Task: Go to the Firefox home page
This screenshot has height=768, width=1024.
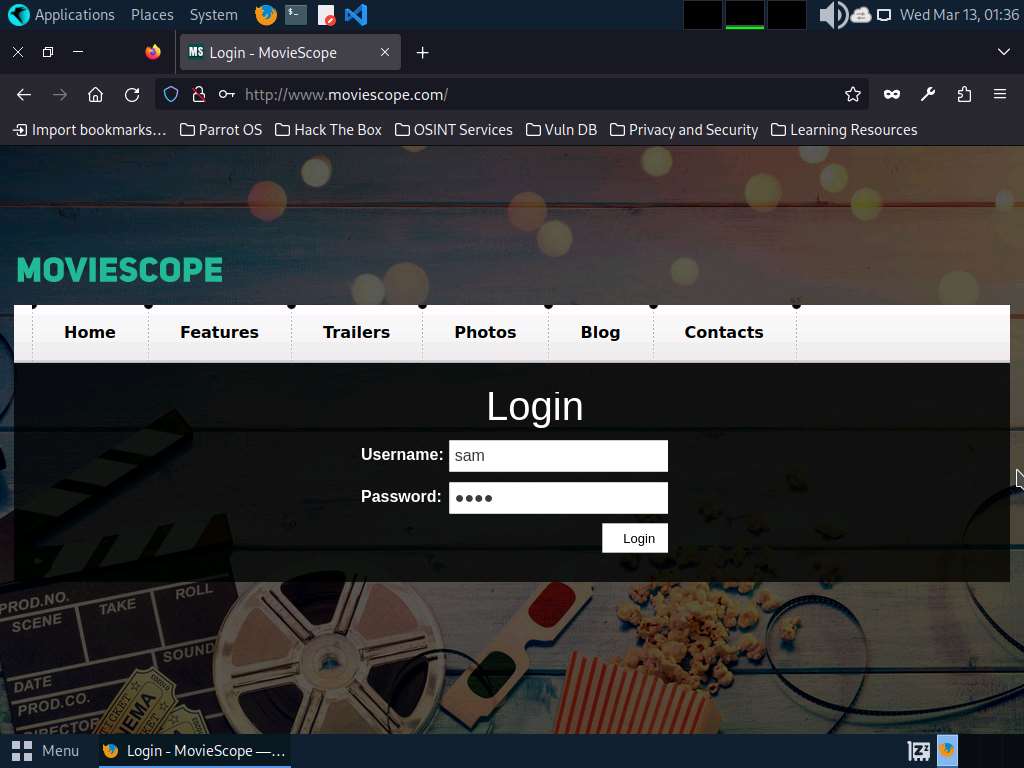Action: coord(95,94)
